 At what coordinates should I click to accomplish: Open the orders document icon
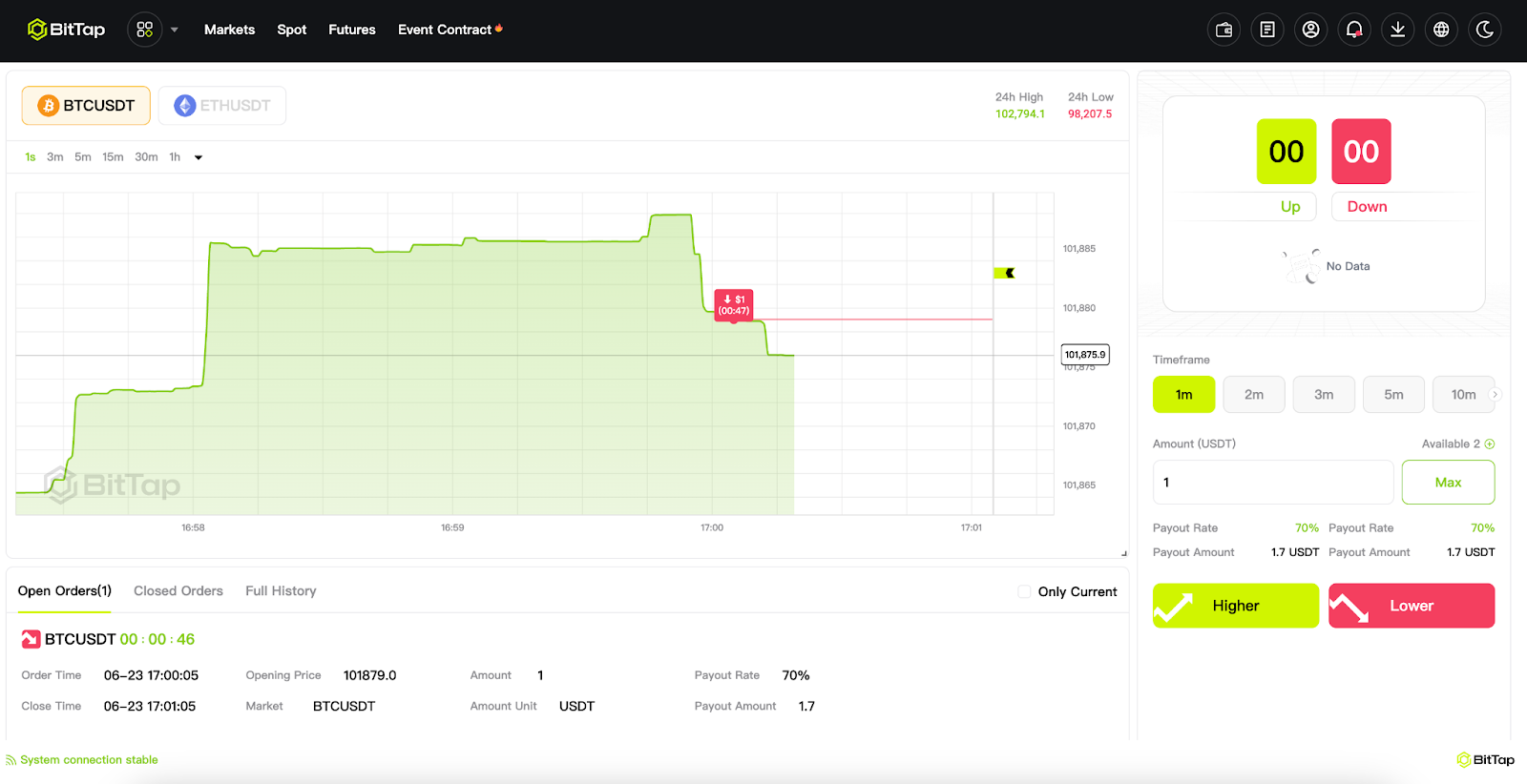coord(1267,30)
